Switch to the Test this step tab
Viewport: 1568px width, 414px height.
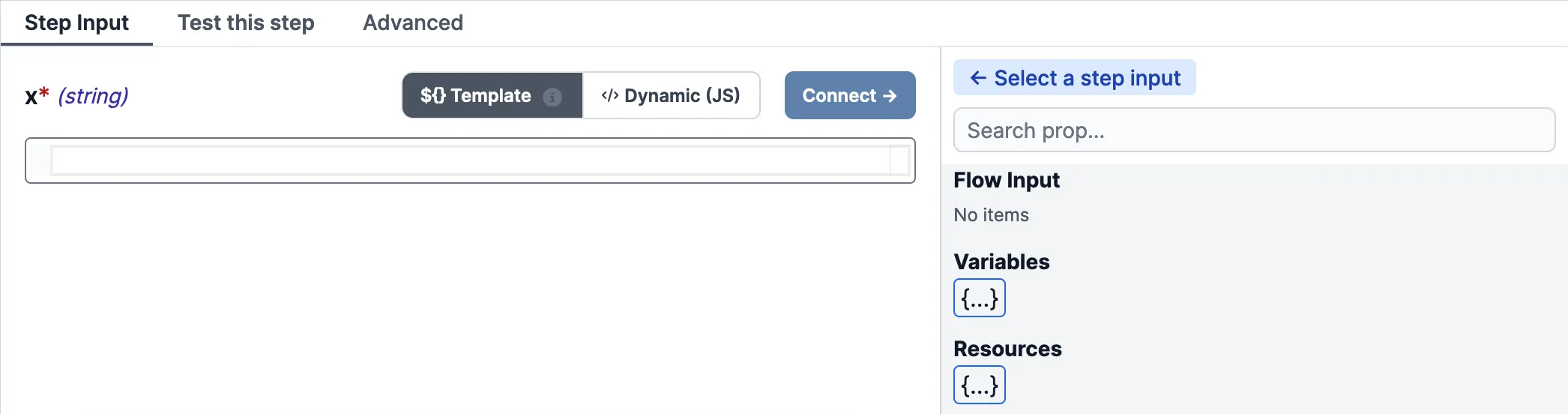click(246, 23)
